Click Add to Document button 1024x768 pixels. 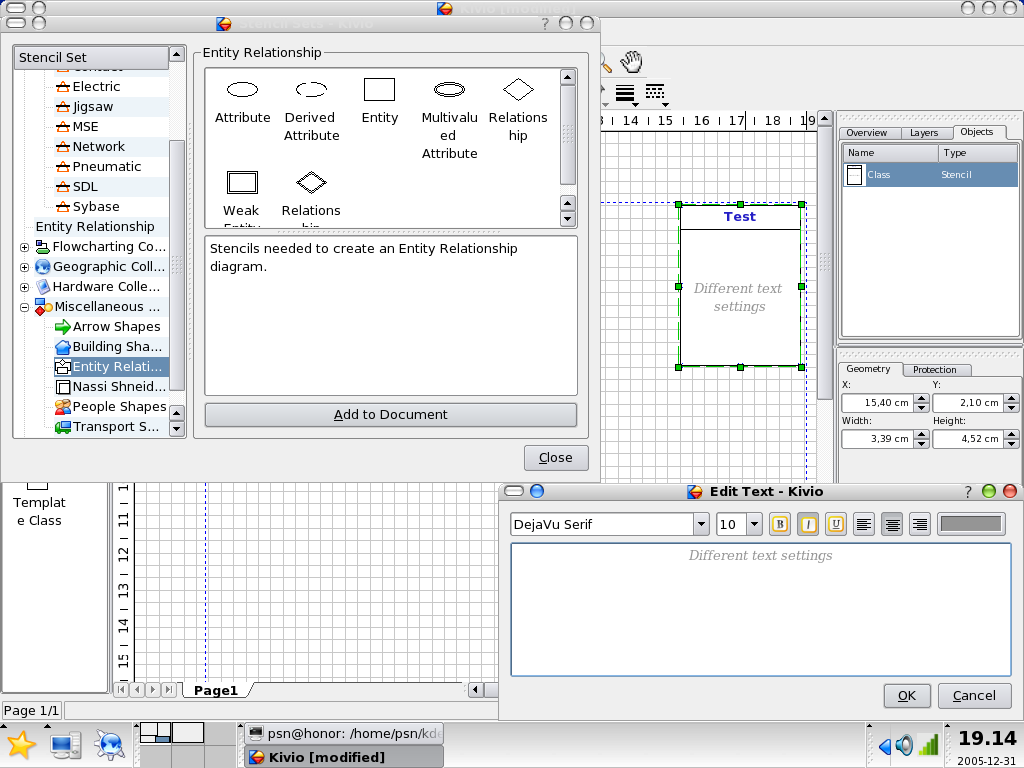(x=391, y=415)
